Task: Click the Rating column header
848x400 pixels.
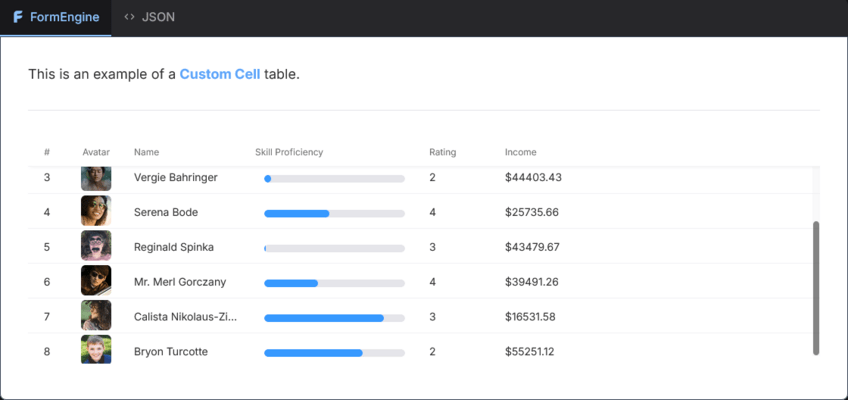Action: click(x=442, y=152)
